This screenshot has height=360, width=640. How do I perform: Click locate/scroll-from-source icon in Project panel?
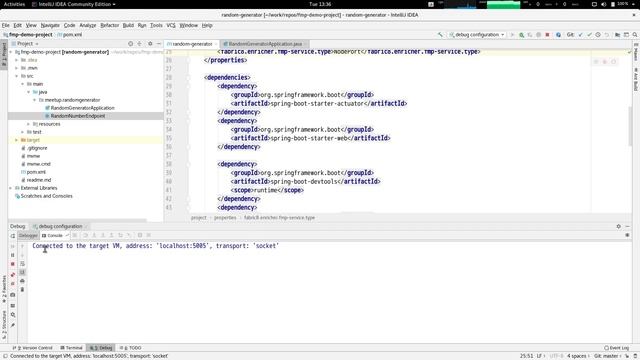tap(131, 44)
